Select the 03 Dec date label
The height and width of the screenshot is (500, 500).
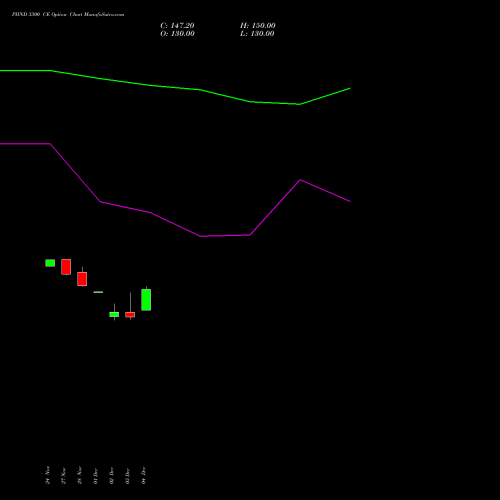pos(128,476)
